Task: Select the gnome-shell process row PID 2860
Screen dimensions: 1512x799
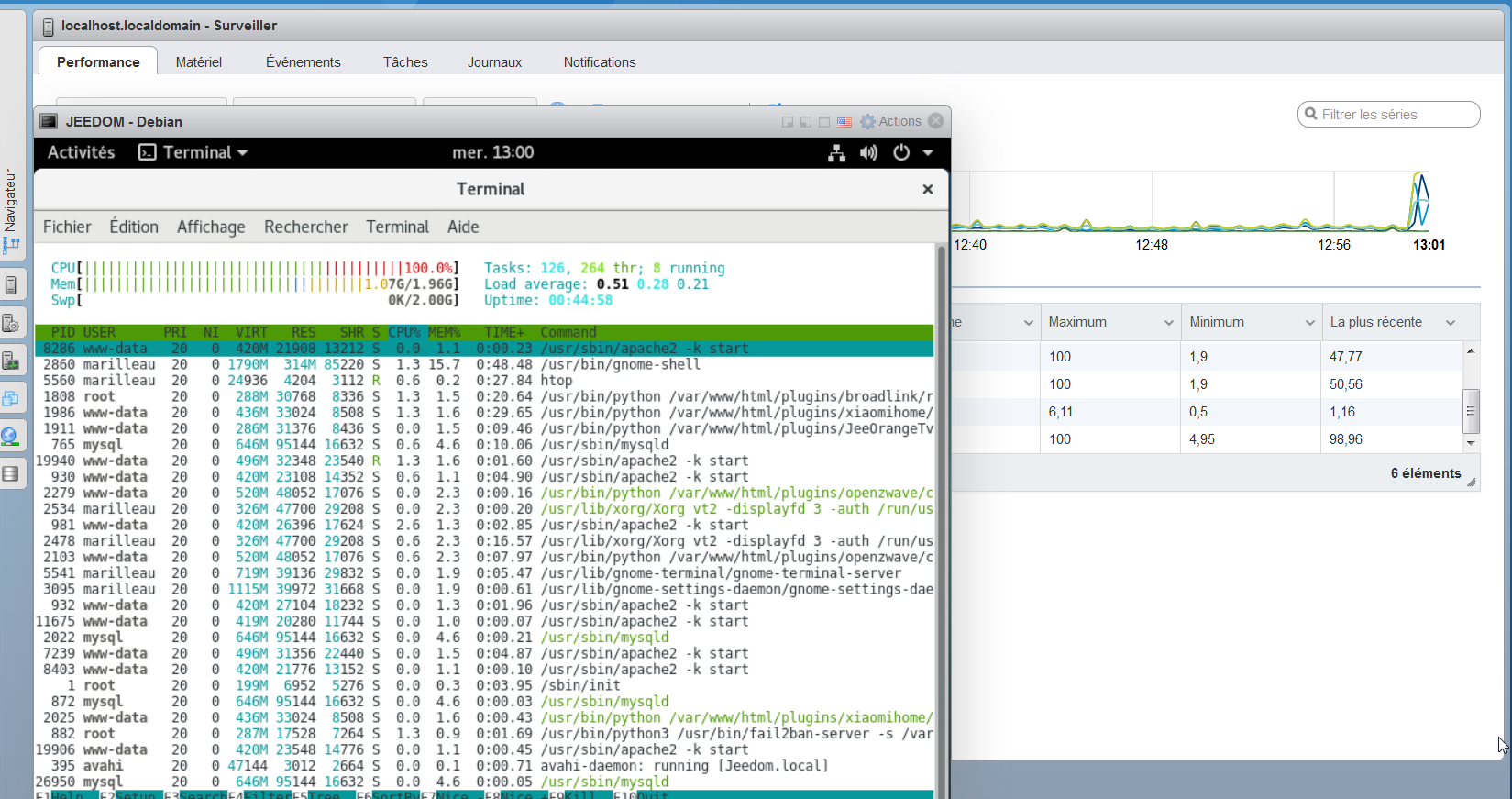Action: point(484,364)
